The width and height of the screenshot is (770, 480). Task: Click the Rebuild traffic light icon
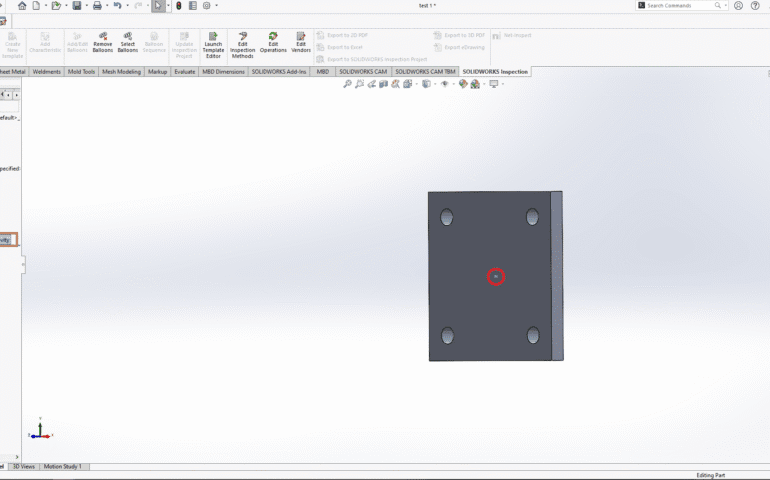[x=179, y=5]
